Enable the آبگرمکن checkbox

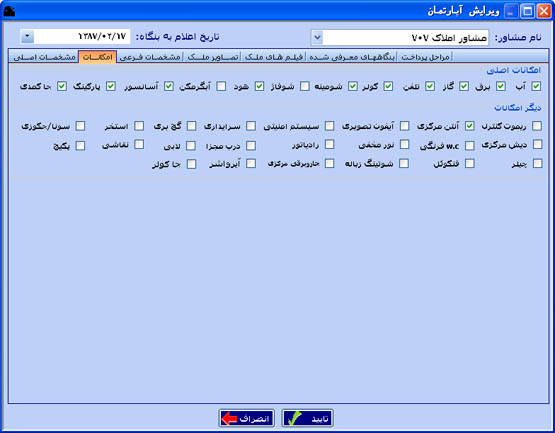221,86
